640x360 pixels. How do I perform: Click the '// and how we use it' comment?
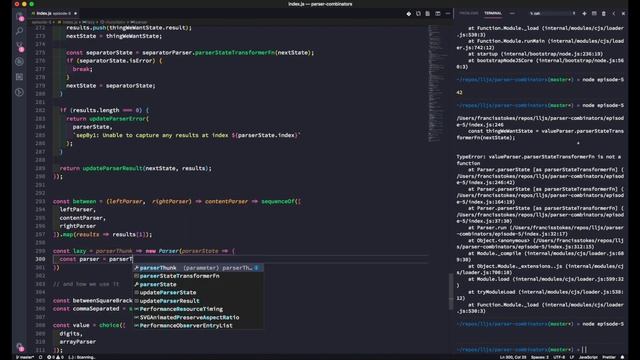(86, 284)
